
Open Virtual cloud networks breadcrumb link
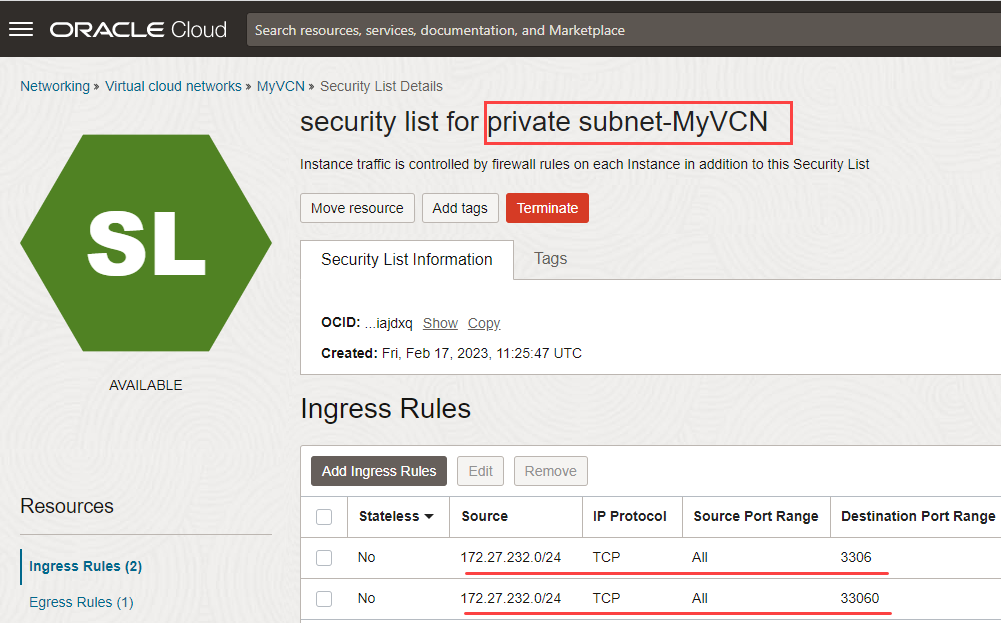(x=173, y=86)
